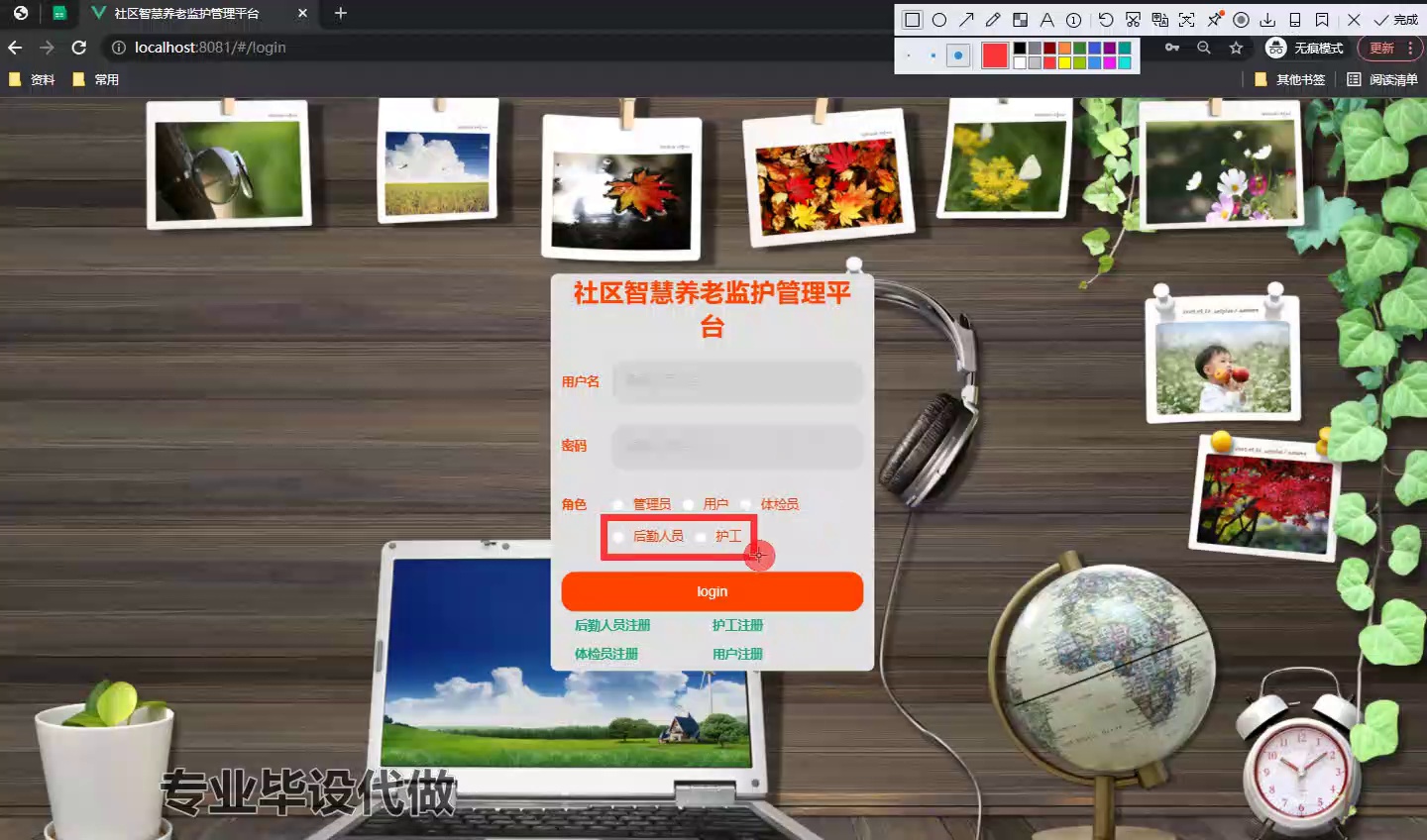Screen dimensions: 1427x840
Task: Save the screenshot with download icon
Action: click(x=1267, y=20)
